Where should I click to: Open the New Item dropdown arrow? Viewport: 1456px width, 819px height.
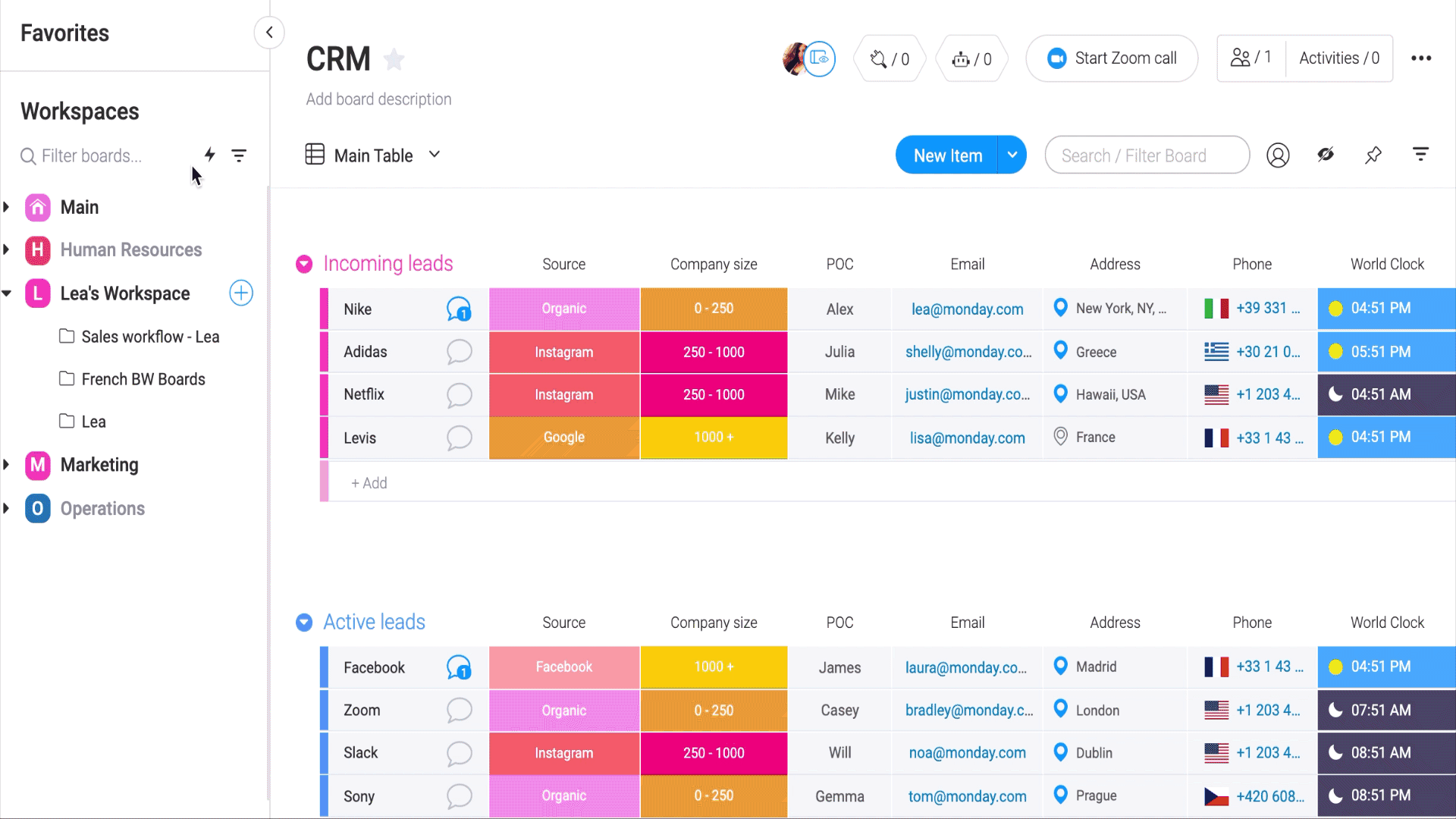(1012, 155)
